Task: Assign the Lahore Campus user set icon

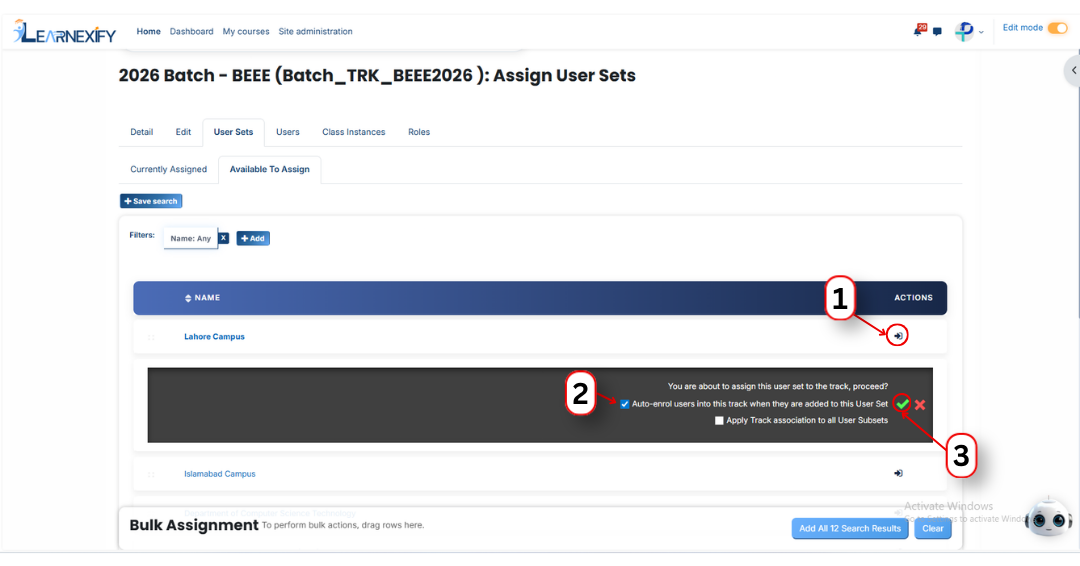Action: coord(898,336)
